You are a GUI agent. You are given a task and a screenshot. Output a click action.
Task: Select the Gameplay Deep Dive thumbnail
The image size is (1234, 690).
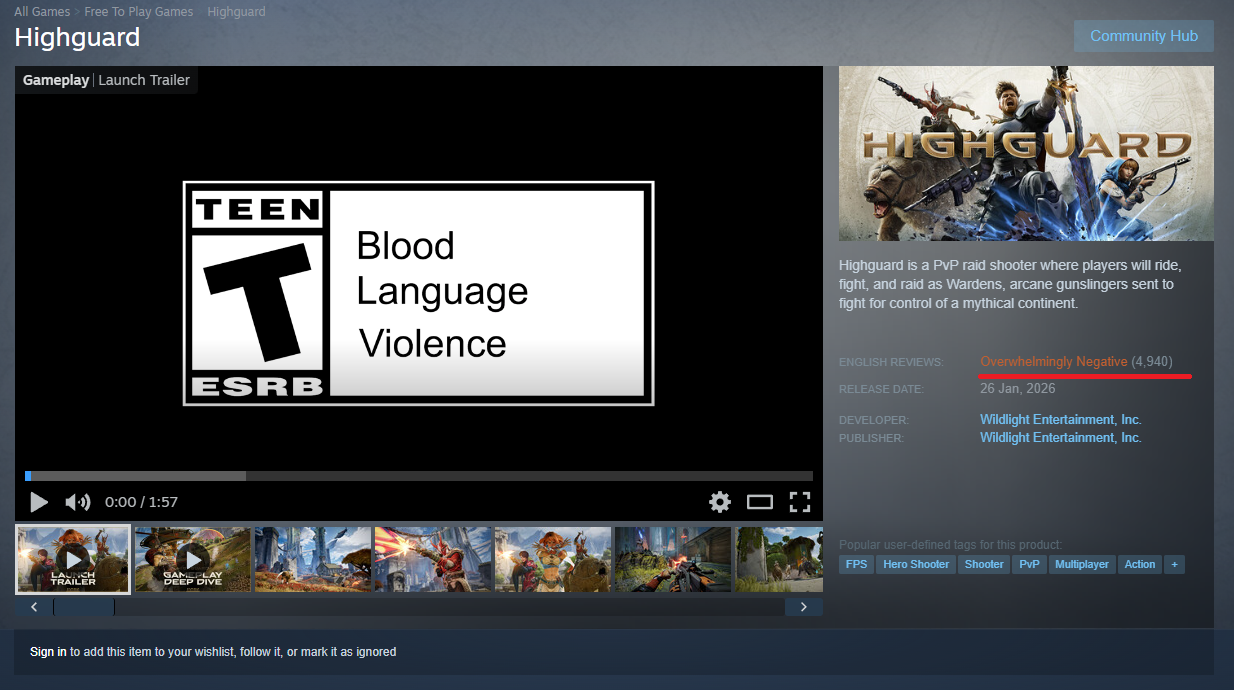[193, 559]
